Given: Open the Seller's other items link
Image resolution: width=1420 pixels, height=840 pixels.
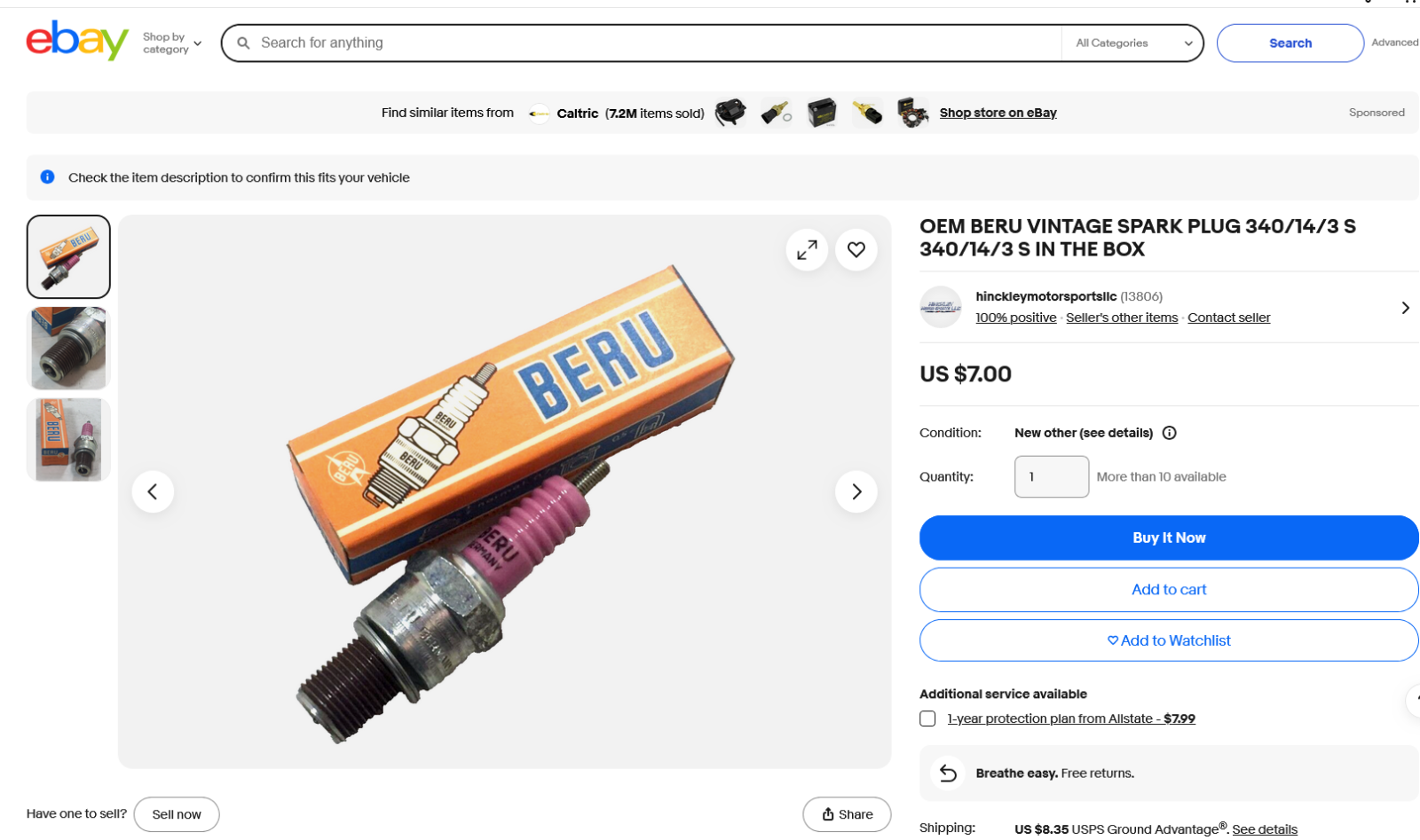Looking at the screenshot, I should [x=1122, y=318].
